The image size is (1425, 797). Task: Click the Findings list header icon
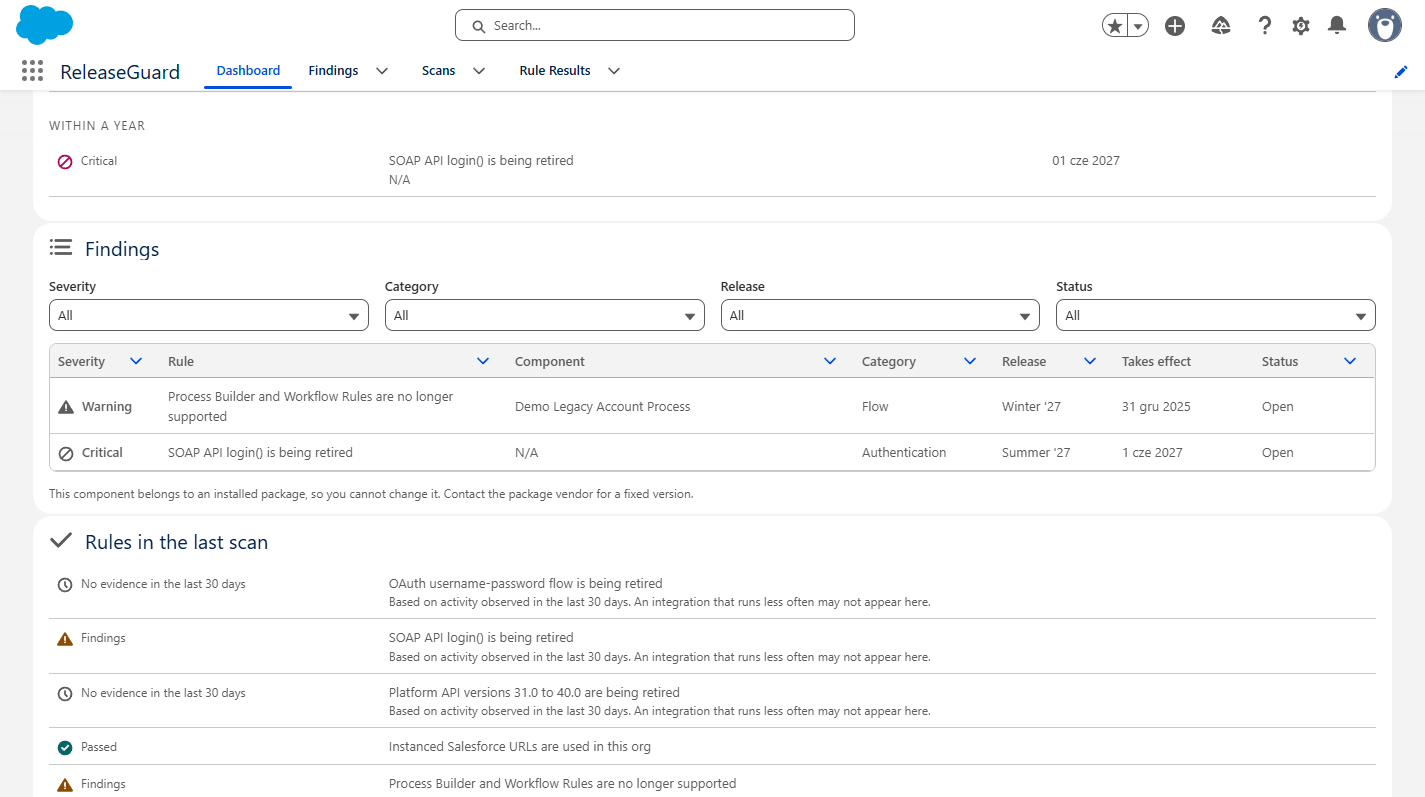(x=61, y=247)
